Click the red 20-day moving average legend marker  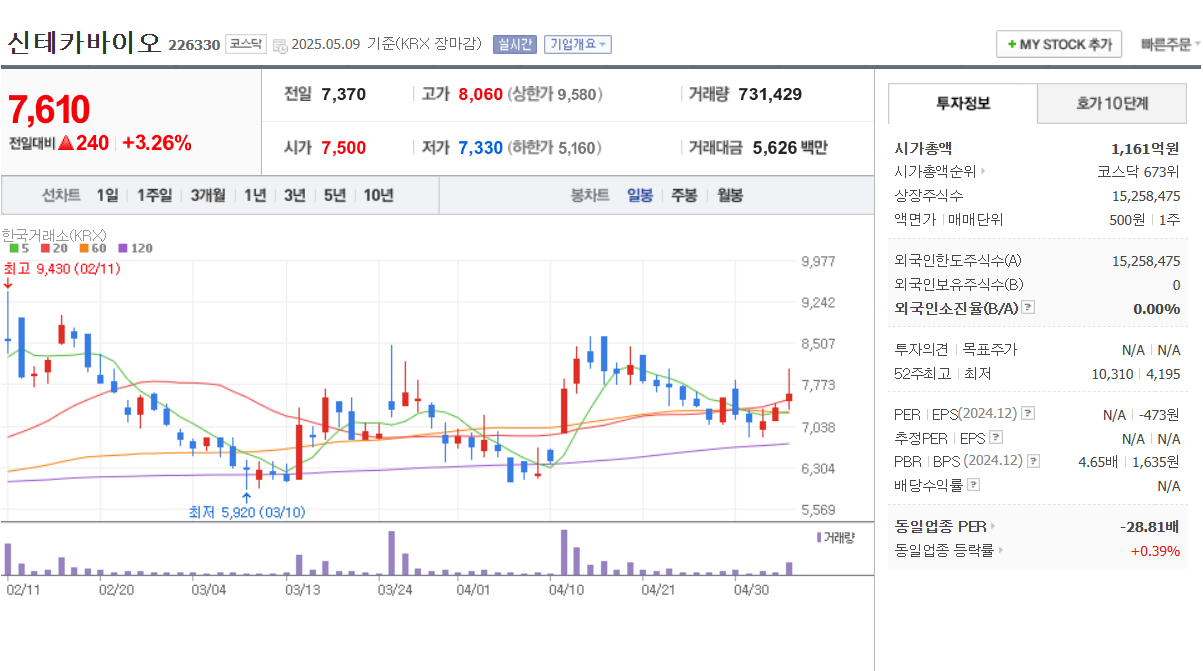[44, 247]
